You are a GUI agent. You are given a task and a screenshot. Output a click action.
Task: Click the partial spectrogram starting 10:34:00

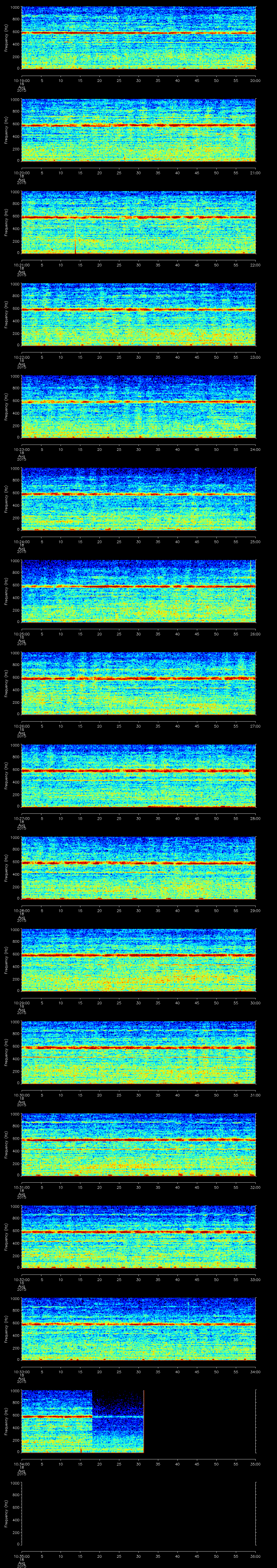82,1421
